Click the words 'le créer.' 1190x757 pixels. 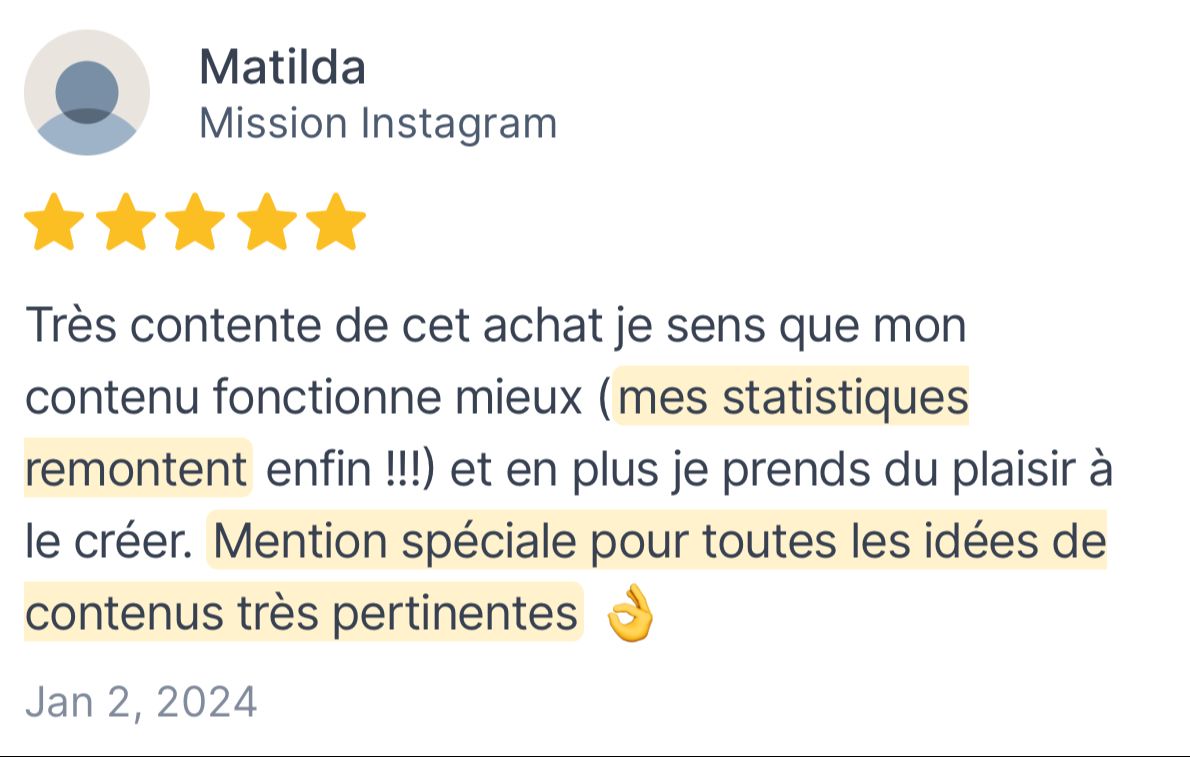(x=109, y=541)
